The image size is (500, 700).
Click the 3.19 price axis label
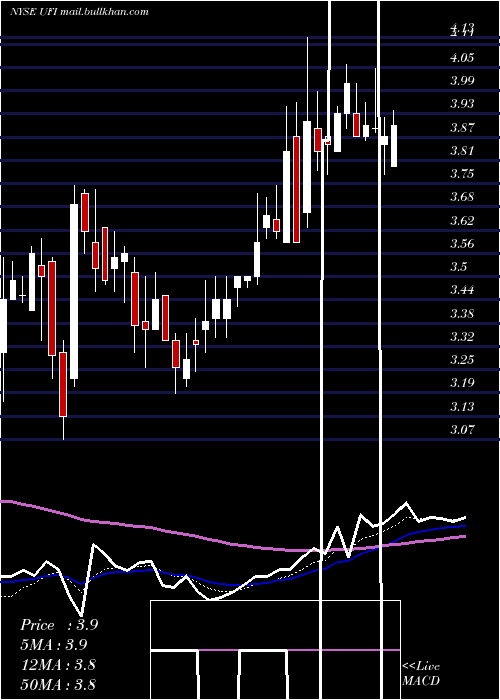462,383
